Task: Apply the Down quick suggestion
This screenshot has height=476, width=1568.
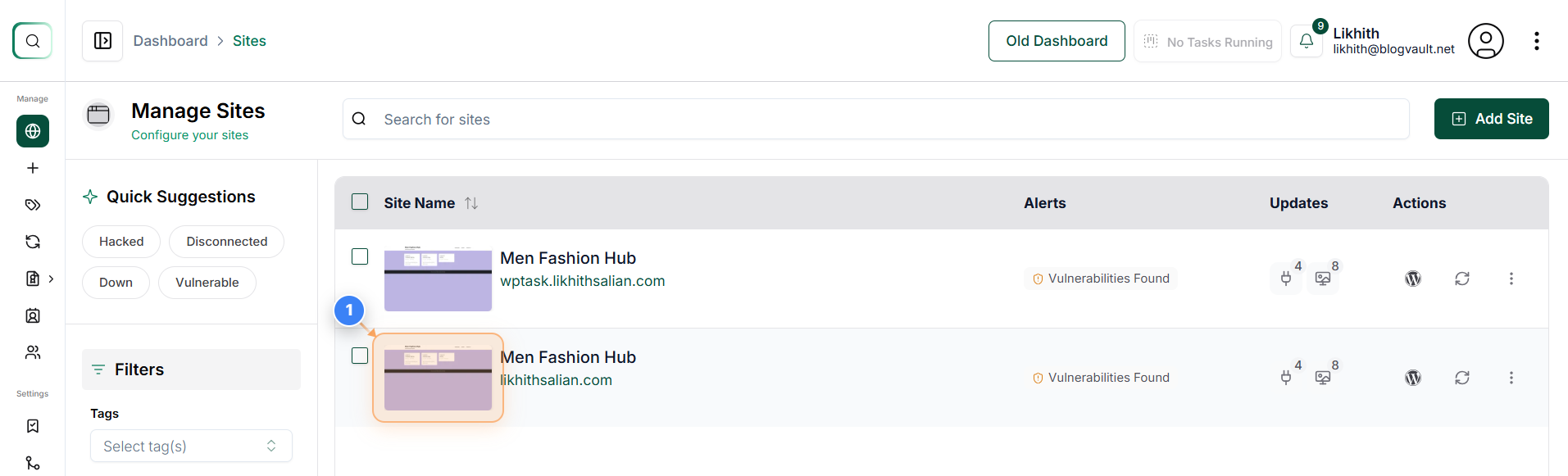Action: [116, 283]
